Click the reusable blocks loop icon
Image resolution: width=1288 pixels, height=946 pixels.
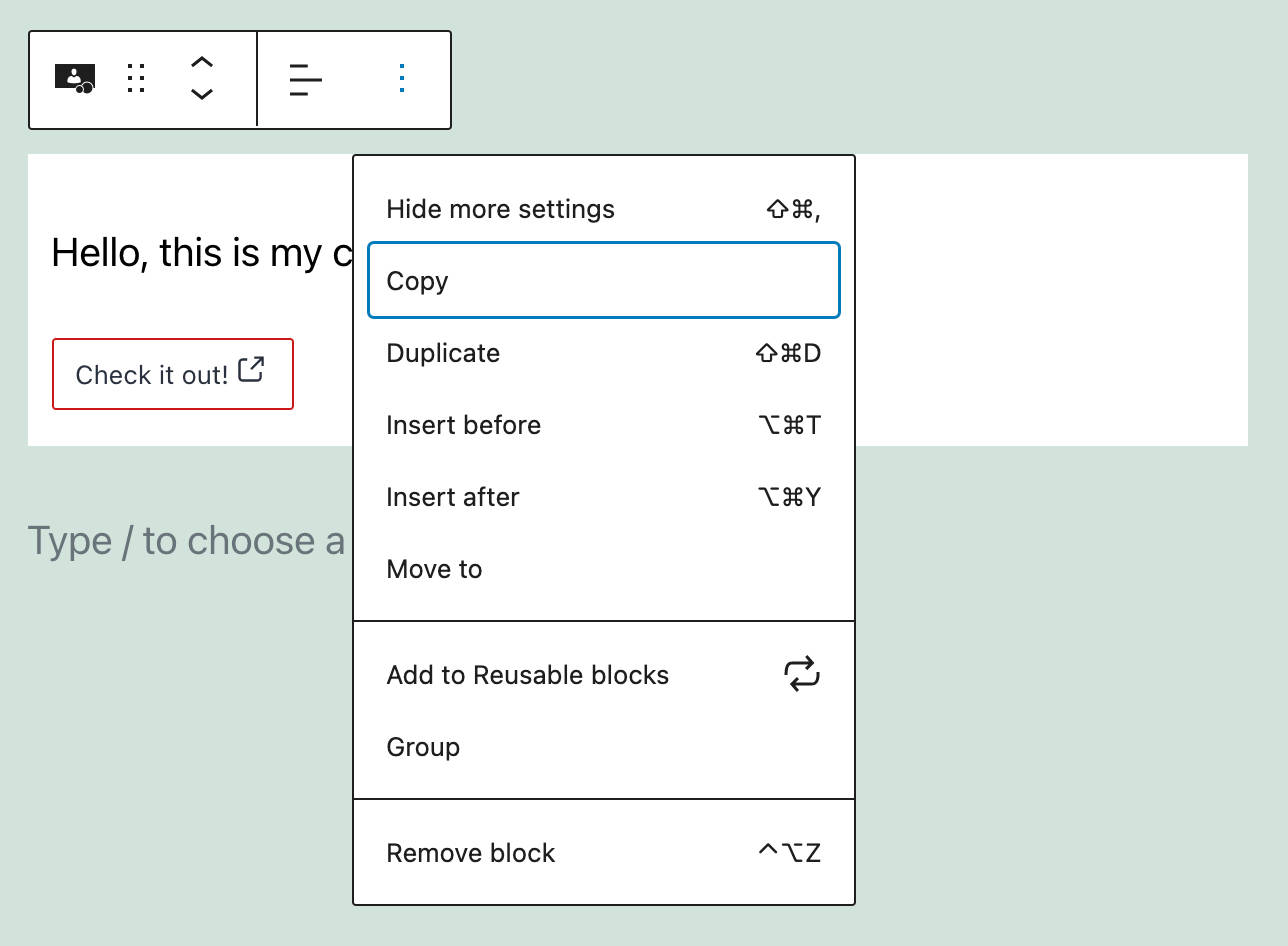point(801,674)
